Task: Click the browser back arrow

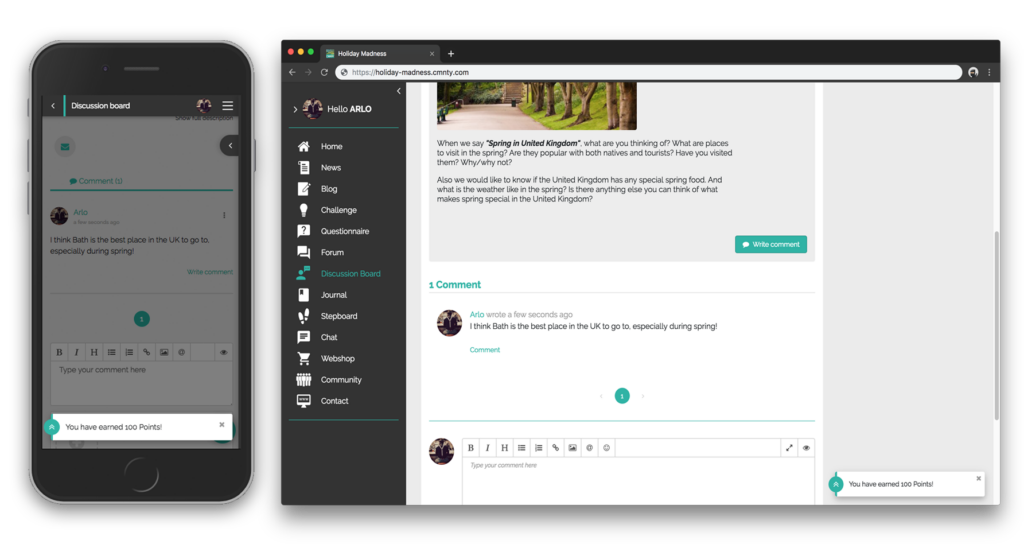Action: (x=292, y=72)
